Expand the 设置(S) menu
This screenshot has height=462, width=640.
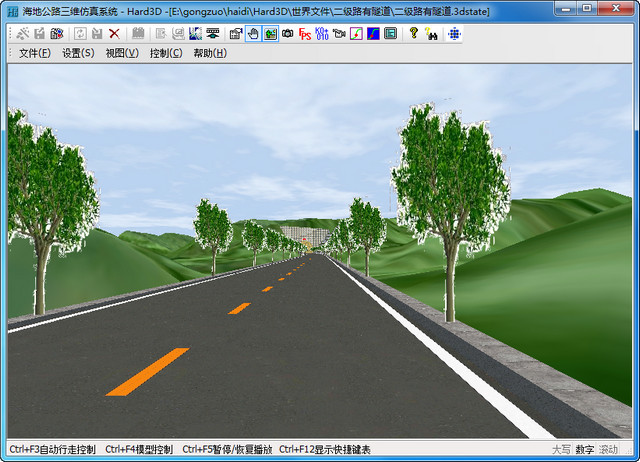(x=78, y=53)
